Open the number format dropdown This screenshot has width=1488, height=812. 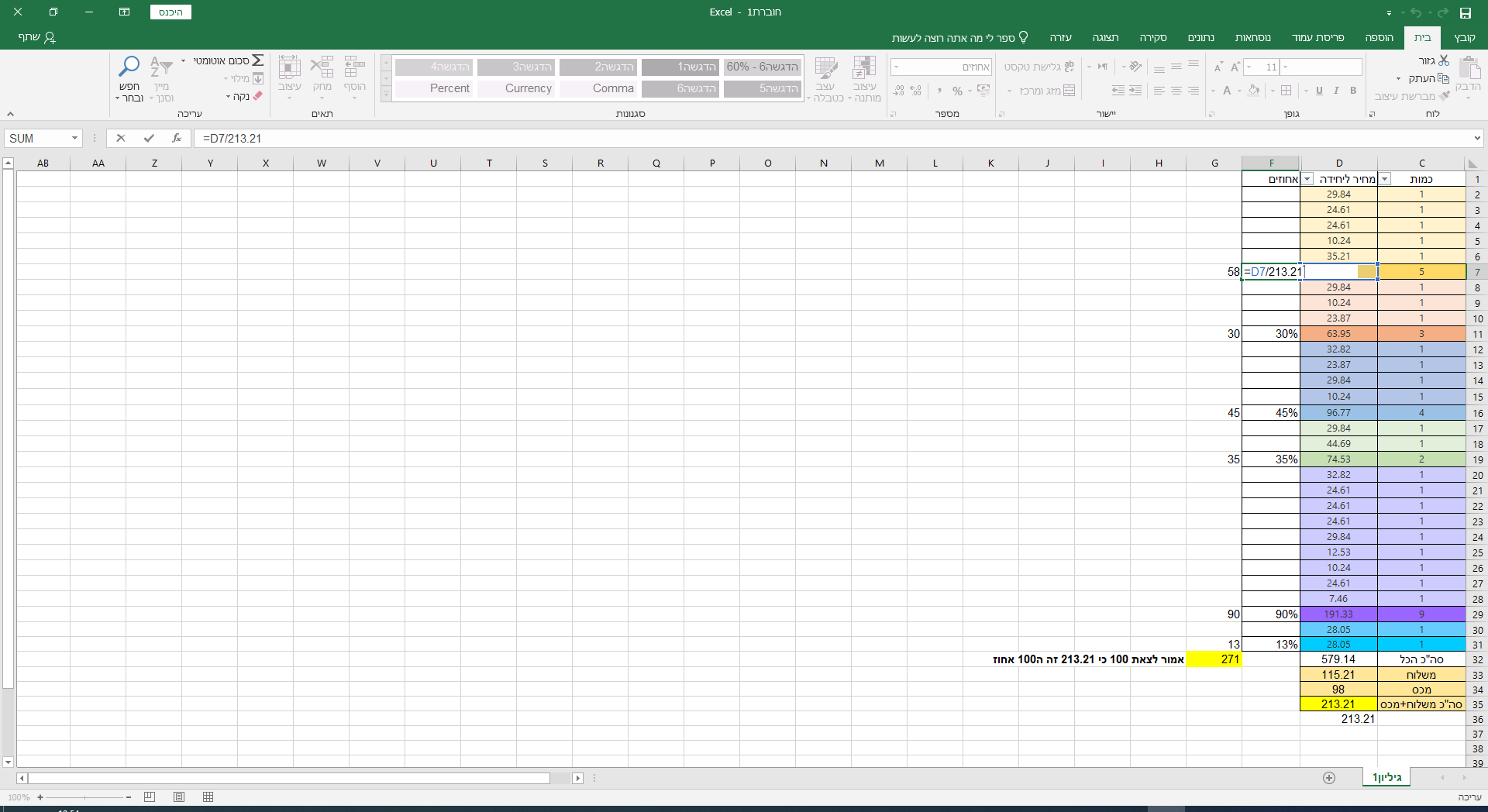pyautogui.click(x=897, y=67)
